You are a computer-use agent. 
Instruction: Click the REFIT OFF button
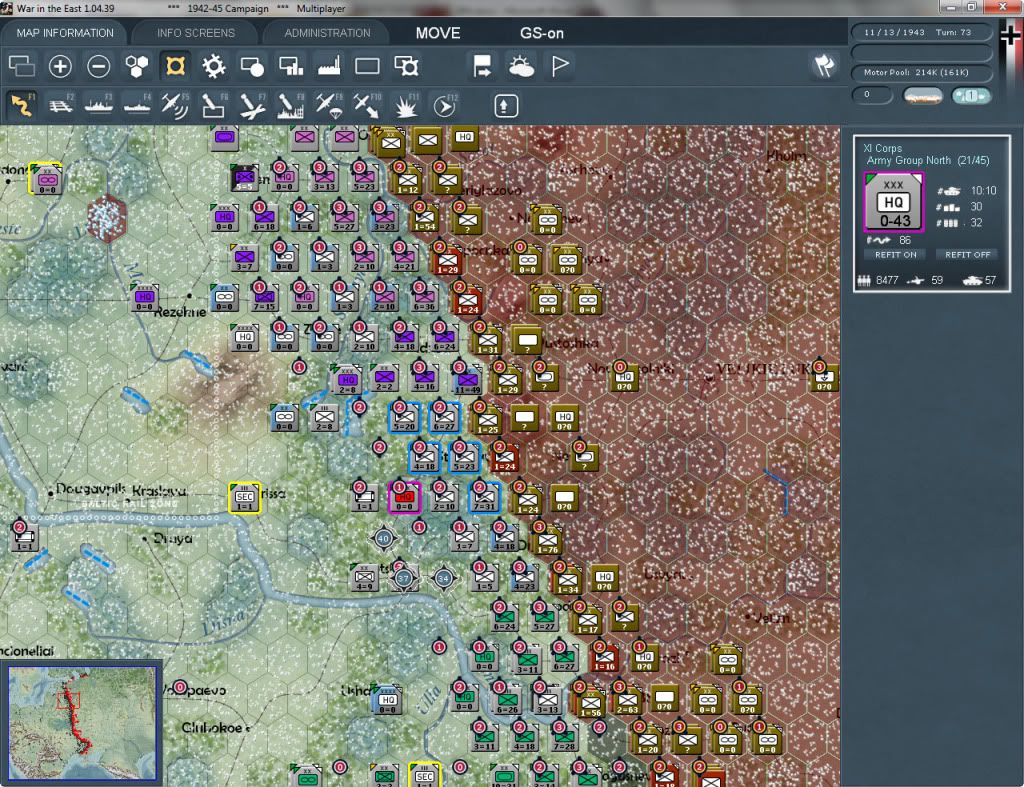pyautogui.click(x=967, y=255)
